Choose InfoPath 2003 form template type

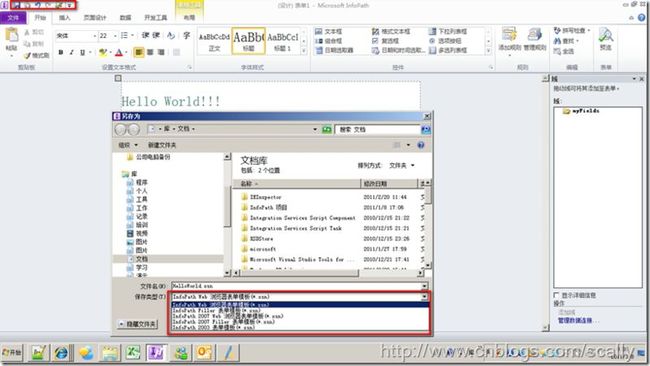[x=300, y=327]
